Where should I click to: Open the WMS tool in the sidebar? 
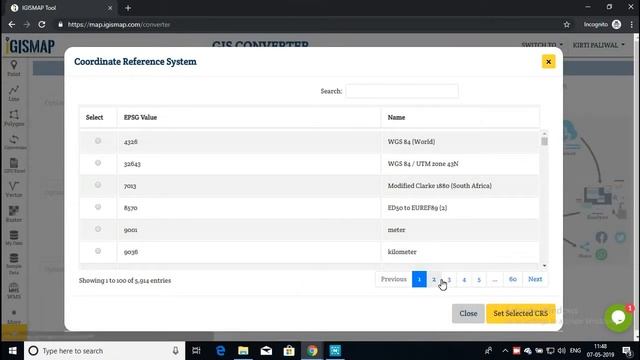coord(14,291)
